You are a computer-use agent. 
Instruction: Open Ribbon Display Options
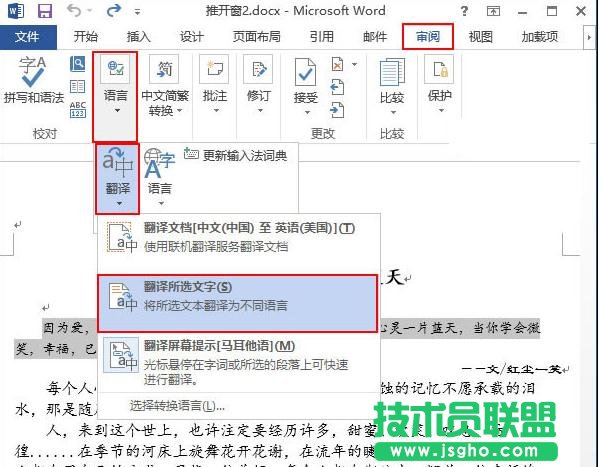493,11
